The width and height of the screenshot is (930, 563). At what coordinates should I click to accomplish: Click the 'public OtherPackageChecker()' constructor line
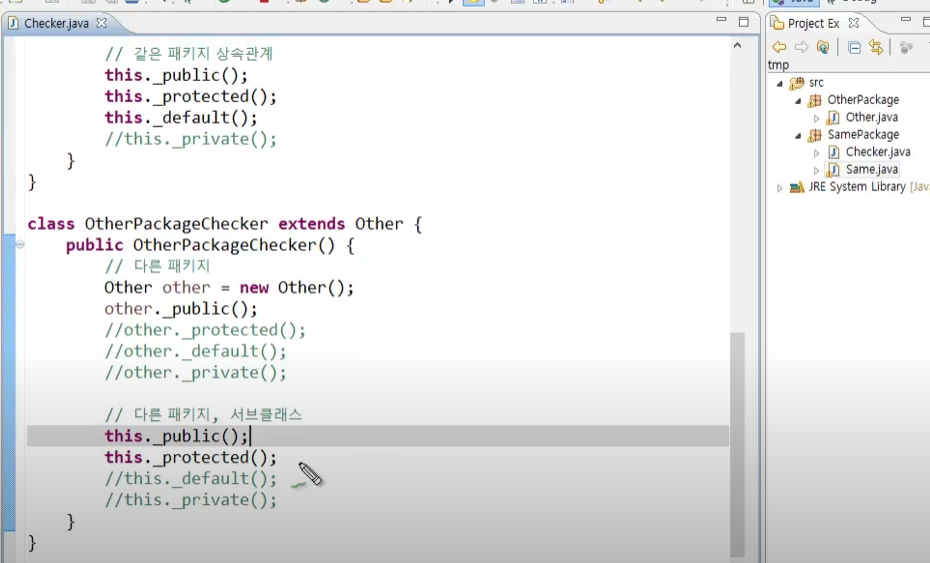(210, 246)
